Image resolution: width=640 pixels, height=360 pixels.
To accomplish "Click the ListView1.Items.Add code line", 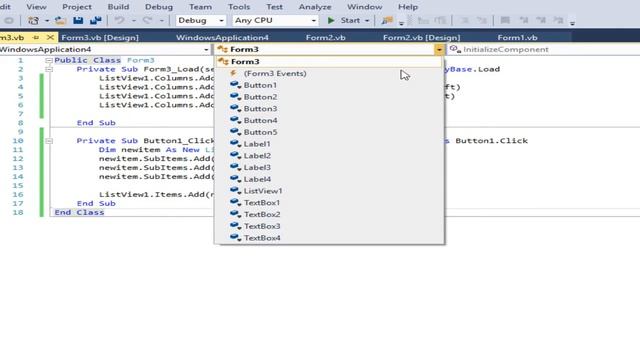I will [156, 195].
